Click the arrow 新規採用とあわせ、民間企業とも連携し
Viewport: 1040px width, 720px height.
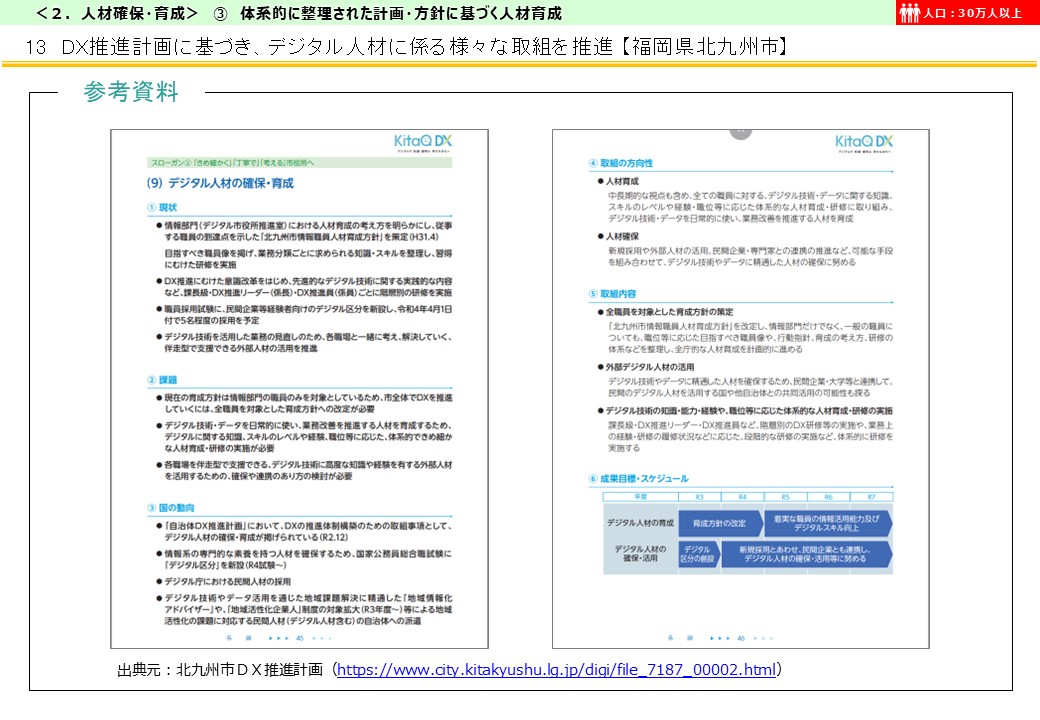(806, 554)
